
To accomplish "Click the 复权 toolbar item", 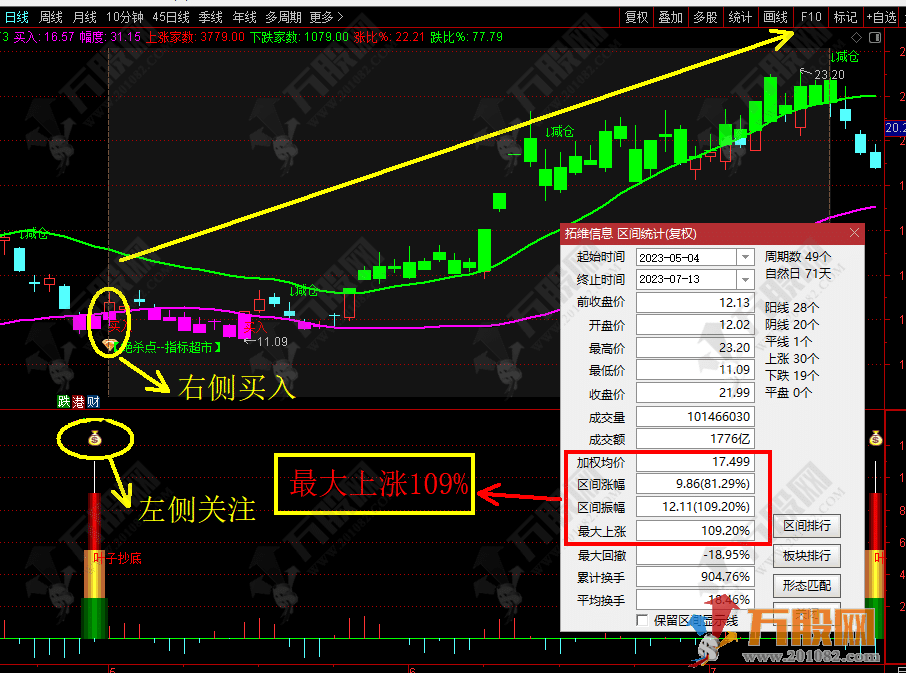I will tap(636, 17).
